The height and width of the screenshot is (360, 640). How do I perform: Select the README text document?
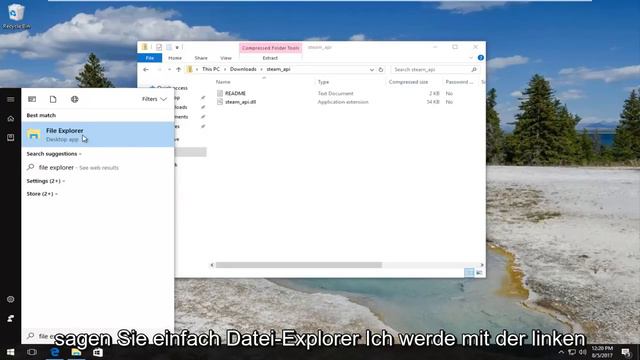(x=235, y=93)
